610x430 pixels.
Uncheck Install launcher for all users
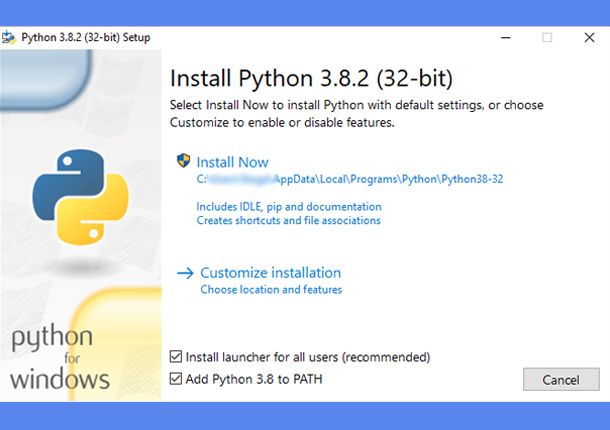pos(176,356)
